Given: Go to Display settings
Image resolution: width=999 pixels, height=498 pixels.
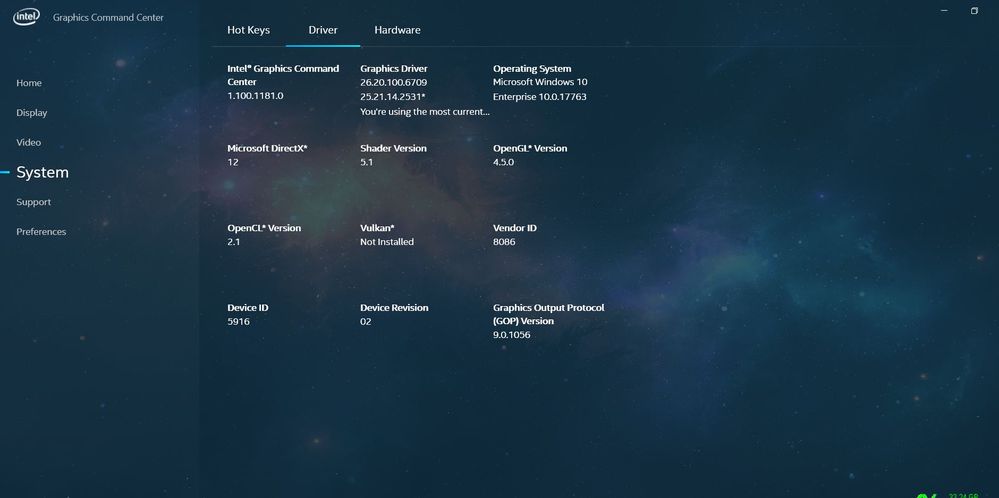Looking at the screenshot, I should 32,113.
